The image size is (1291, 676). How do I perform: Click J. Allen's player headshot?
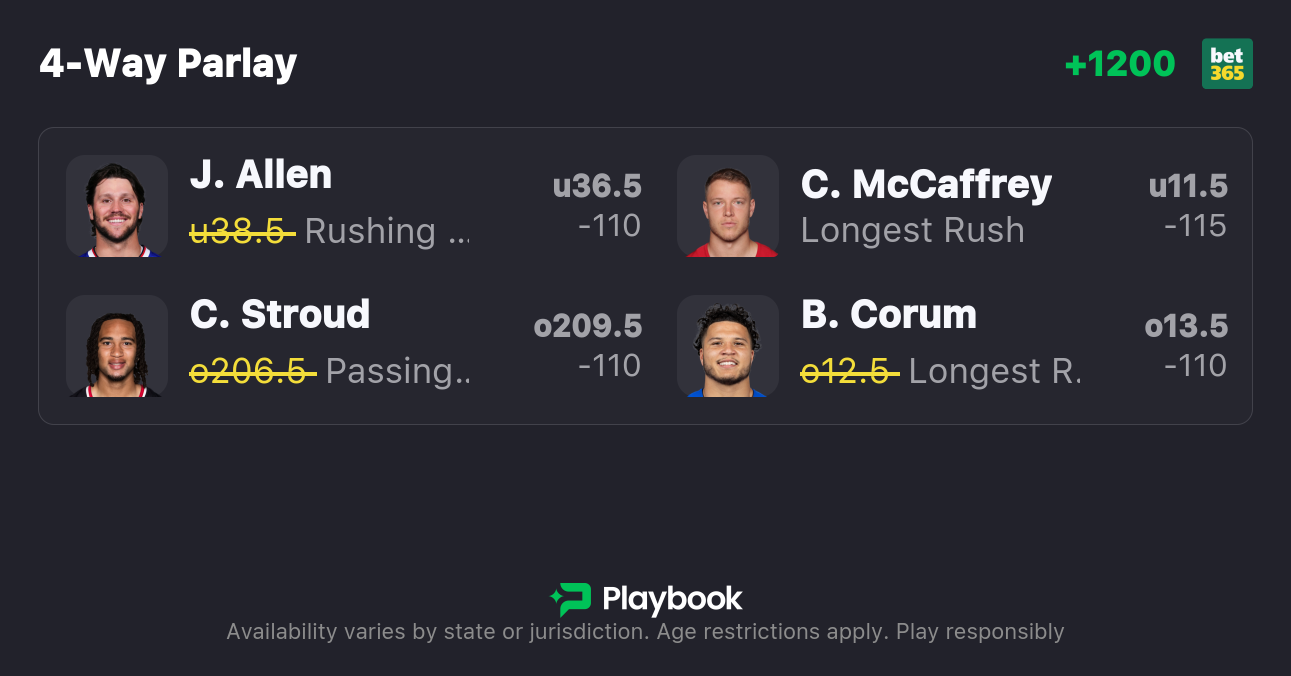point(117,206)
